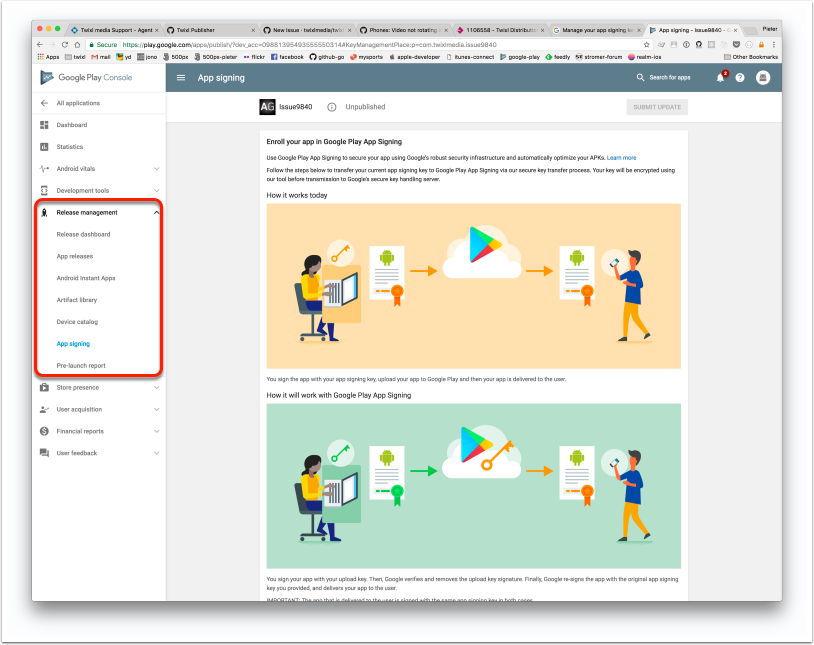The image size is (814, 645).
Task: Click the Submit Update button
Action: (x=657, y=107)
